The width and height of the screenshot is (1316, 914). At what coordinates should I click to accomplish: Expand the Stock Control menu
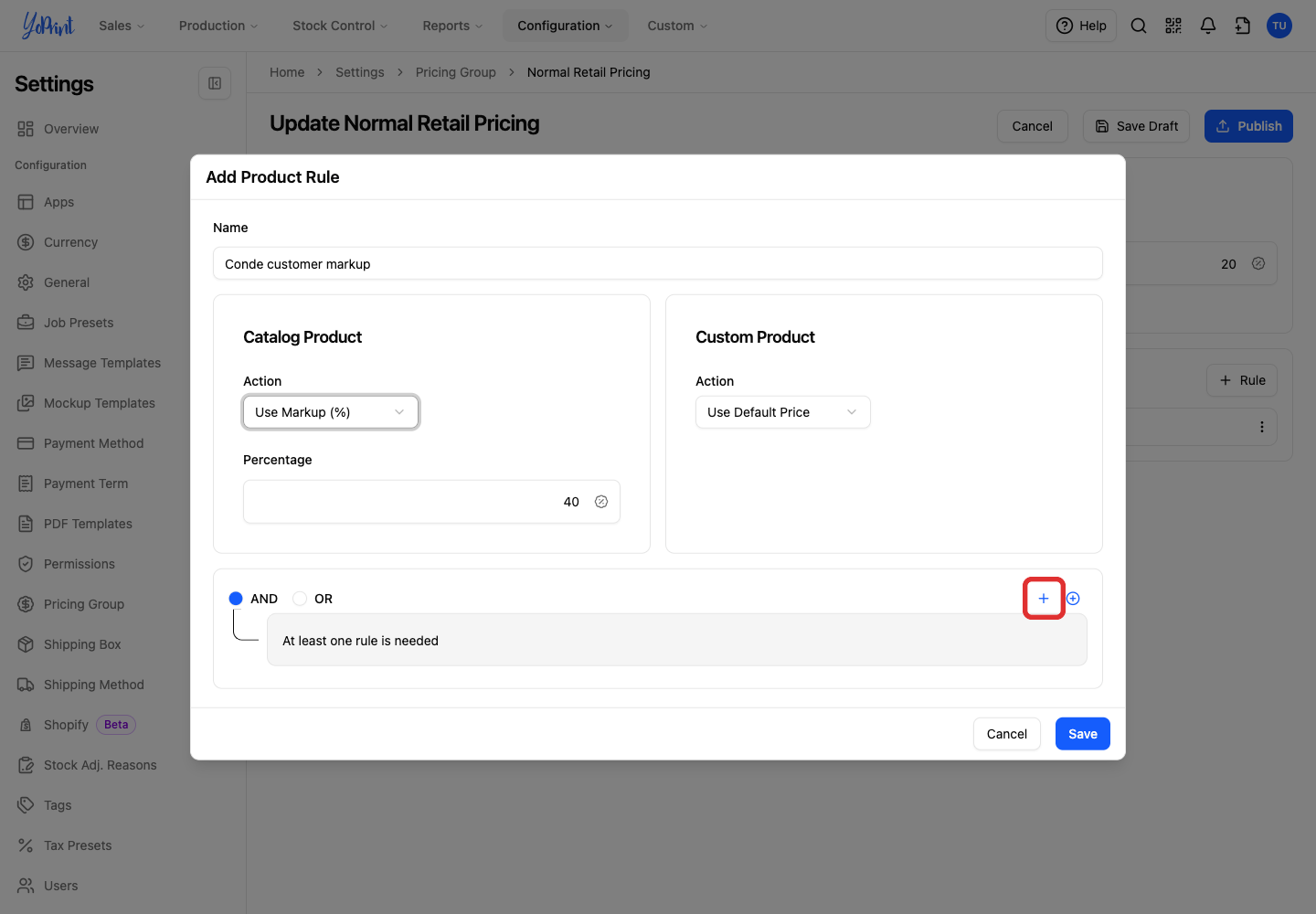point(340,26)
